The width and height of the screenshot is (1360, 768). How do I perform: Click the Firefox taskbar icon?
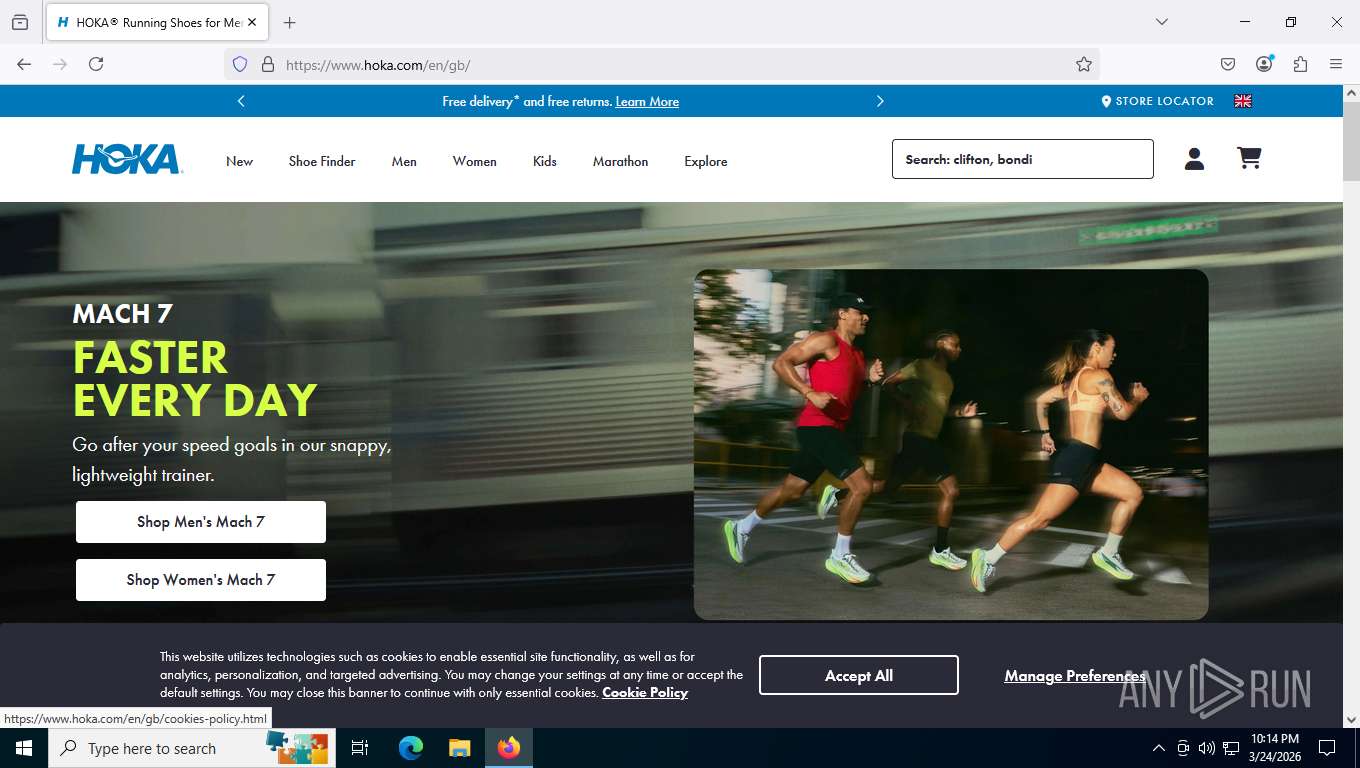tap(509, 748)
